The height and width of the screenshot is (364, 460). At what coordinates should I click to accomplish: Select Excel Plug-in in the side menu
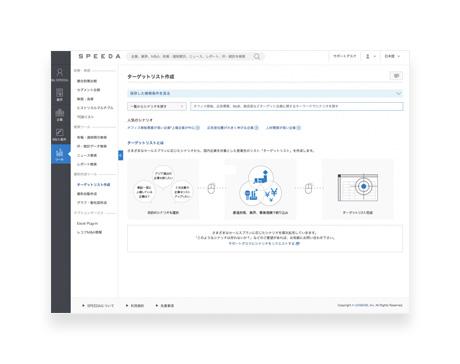point(87,223)
